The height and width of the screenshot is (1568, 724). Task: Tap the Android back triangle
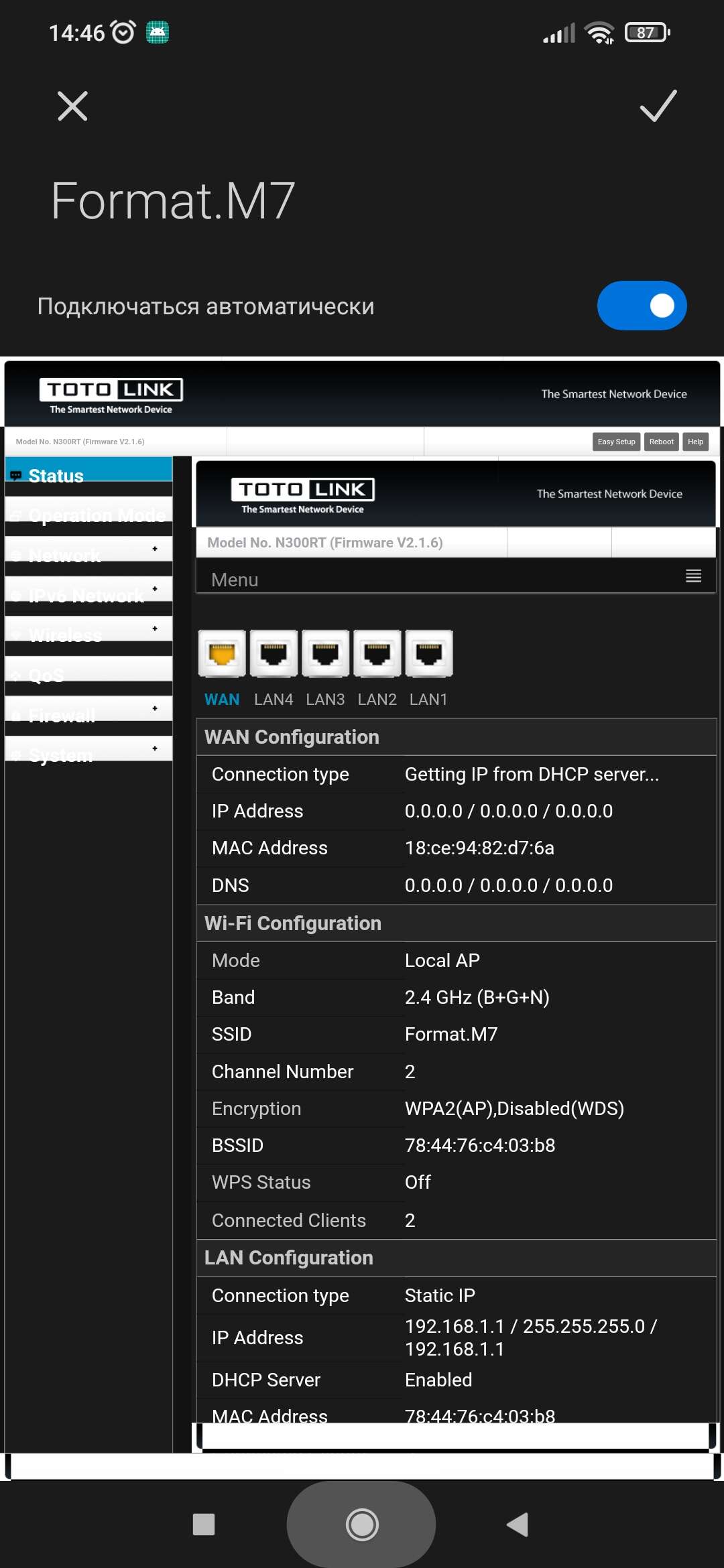coord(518,1524)
